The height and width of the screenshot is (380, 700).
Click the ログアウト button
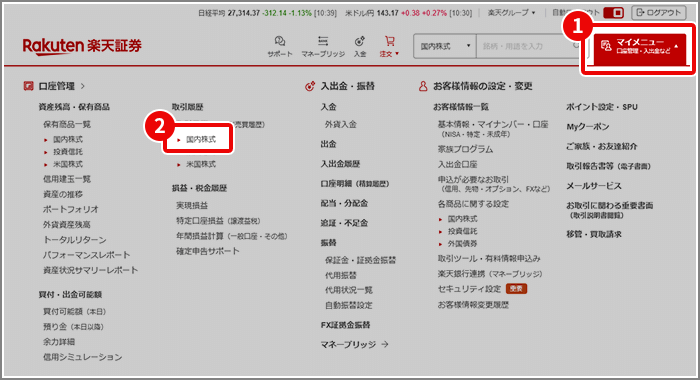[658, 13]
